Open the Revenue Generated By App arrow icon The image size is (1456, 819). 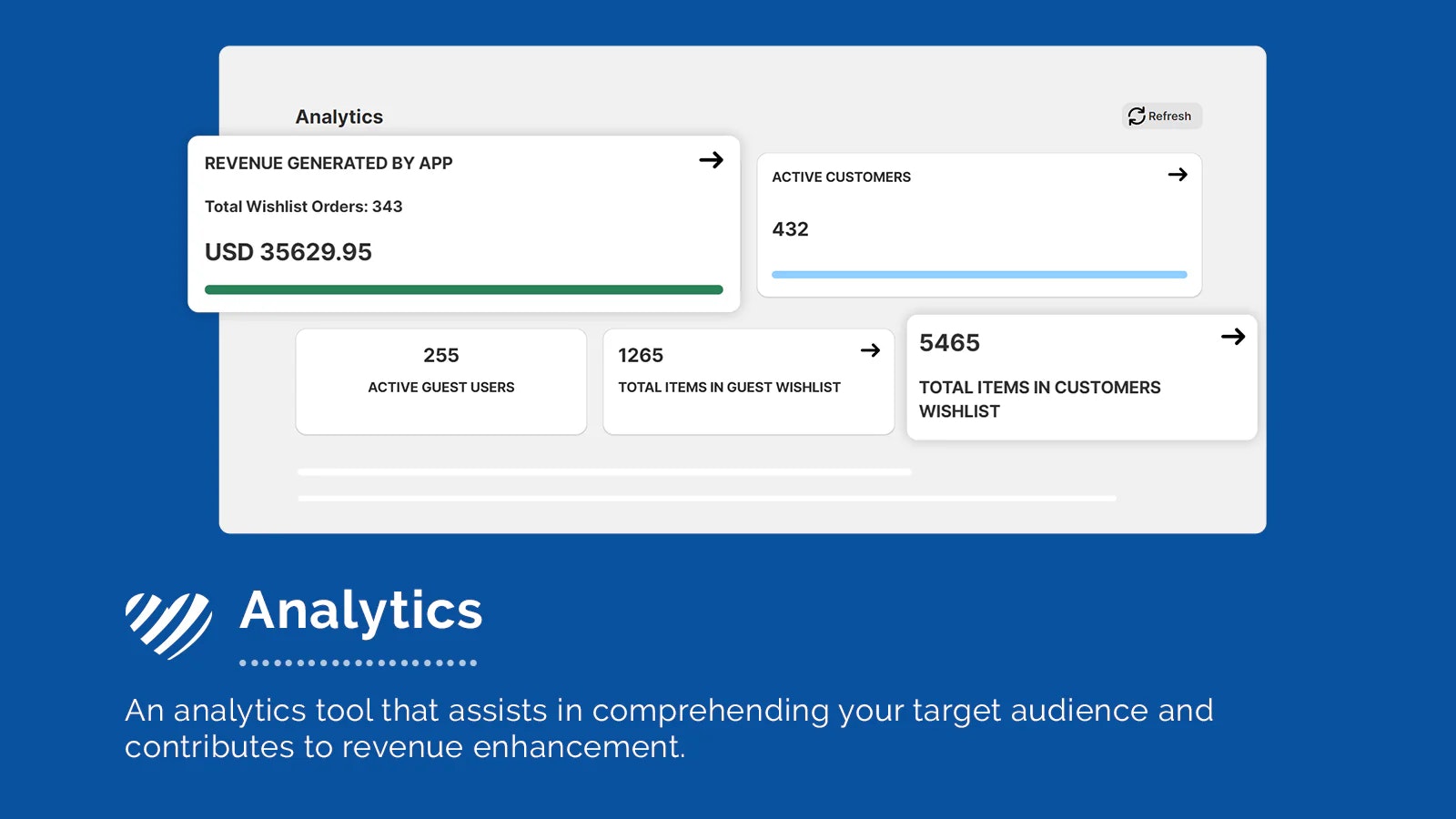[713, 160]
